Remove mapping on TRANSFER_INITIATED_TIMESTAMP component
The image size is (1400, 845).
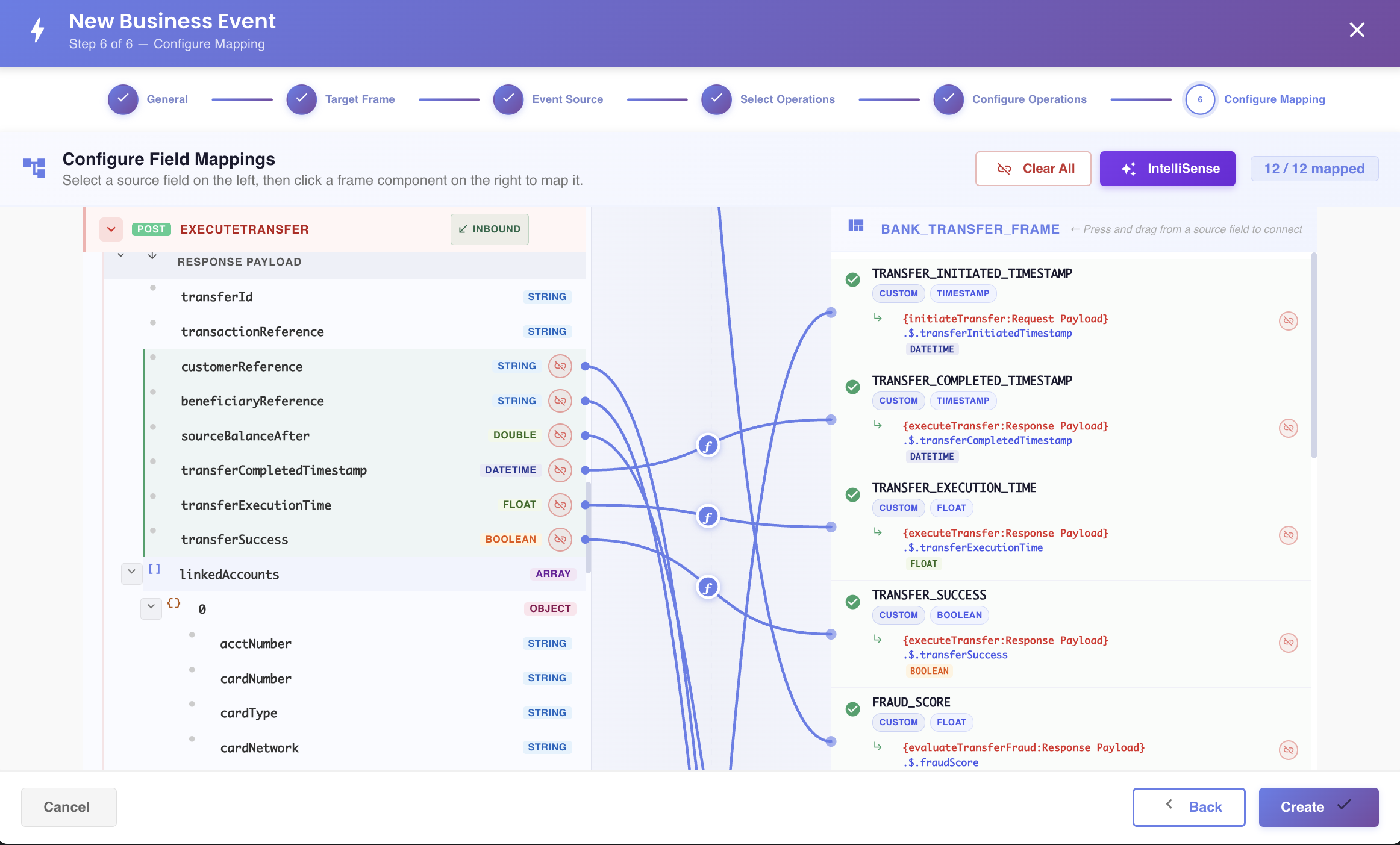coord(1288,321)
